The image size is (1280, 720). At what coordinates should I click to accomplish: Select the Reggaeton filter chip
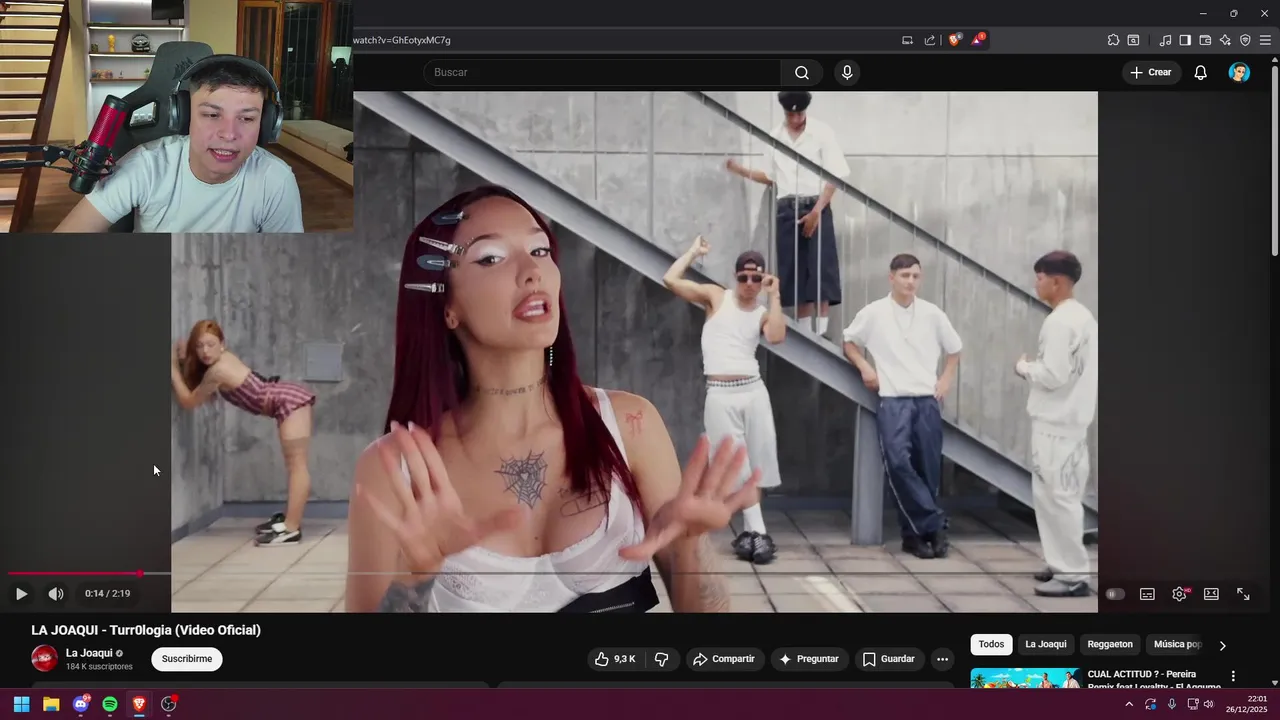(x=1110, y=644)
